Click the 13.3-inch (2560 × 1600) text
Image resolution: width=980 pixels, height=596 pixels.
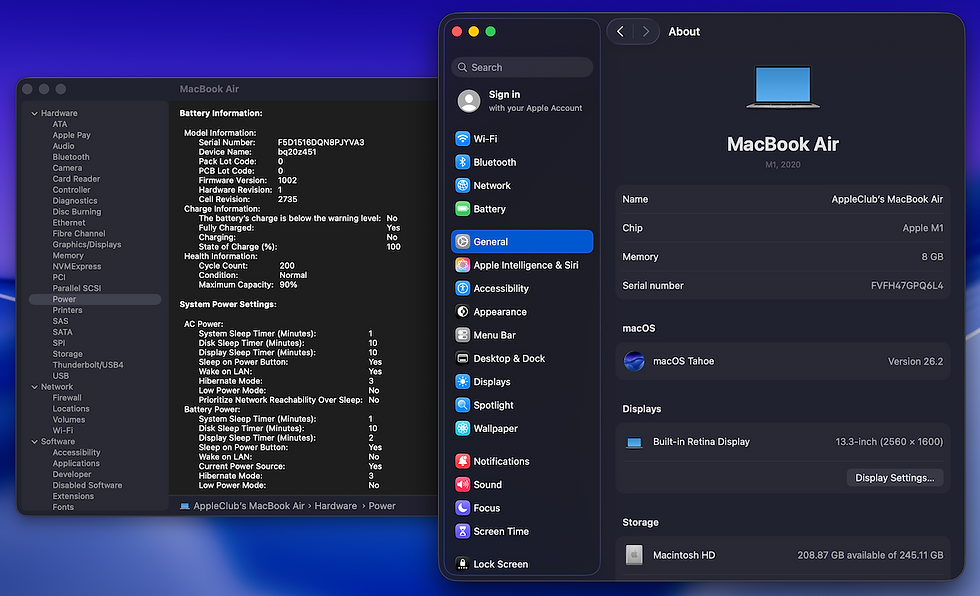[889, 442]
